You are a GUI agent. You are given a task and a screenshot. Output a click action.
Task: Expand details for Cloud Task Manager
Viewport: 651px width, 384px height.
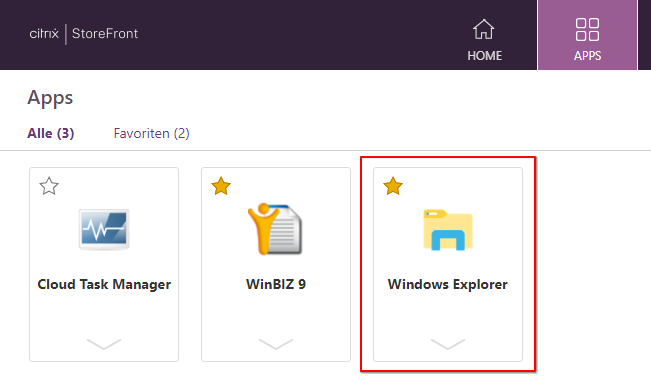pyautogui.click(x=104, y=344)
